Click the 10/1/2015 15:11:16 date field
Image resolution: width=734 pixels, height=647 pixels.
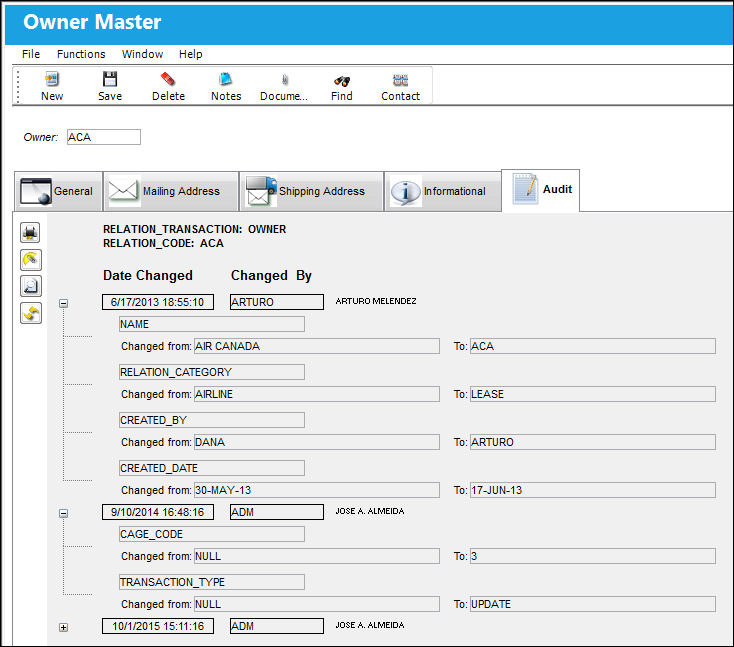[x=158, y=626]
